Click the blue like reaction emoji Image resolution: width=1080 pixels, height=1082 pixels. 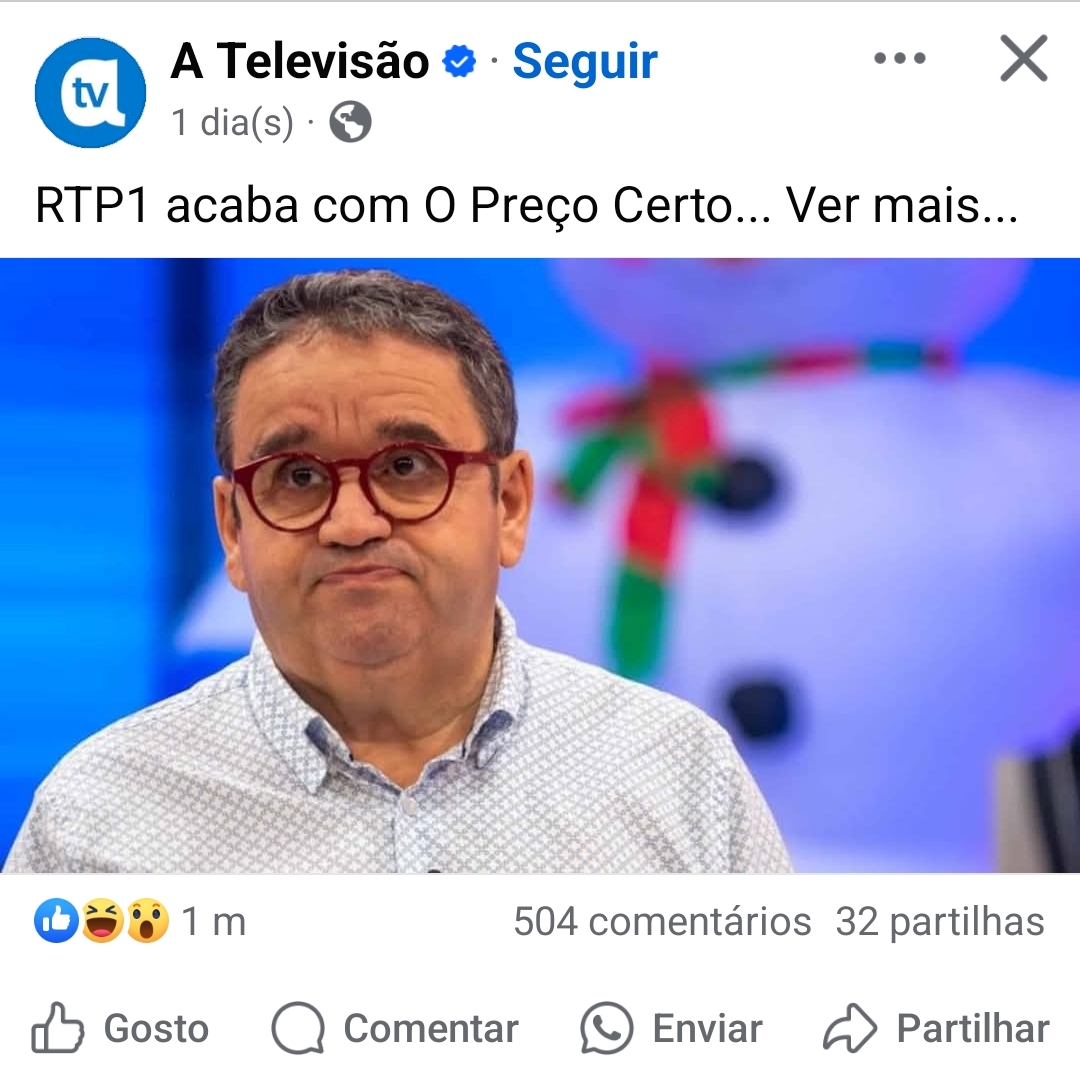pyautogui.click(x=56, y=921)
